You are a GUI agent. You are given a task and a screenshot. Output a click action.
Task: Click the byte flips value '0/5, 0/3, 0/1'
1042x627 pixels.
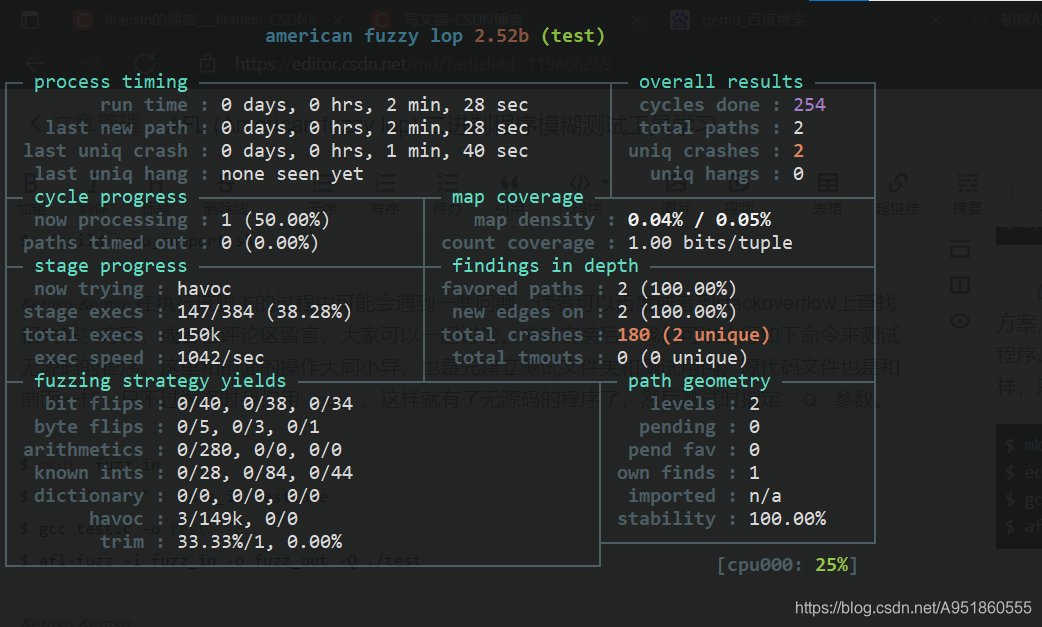tap(248, 426)
